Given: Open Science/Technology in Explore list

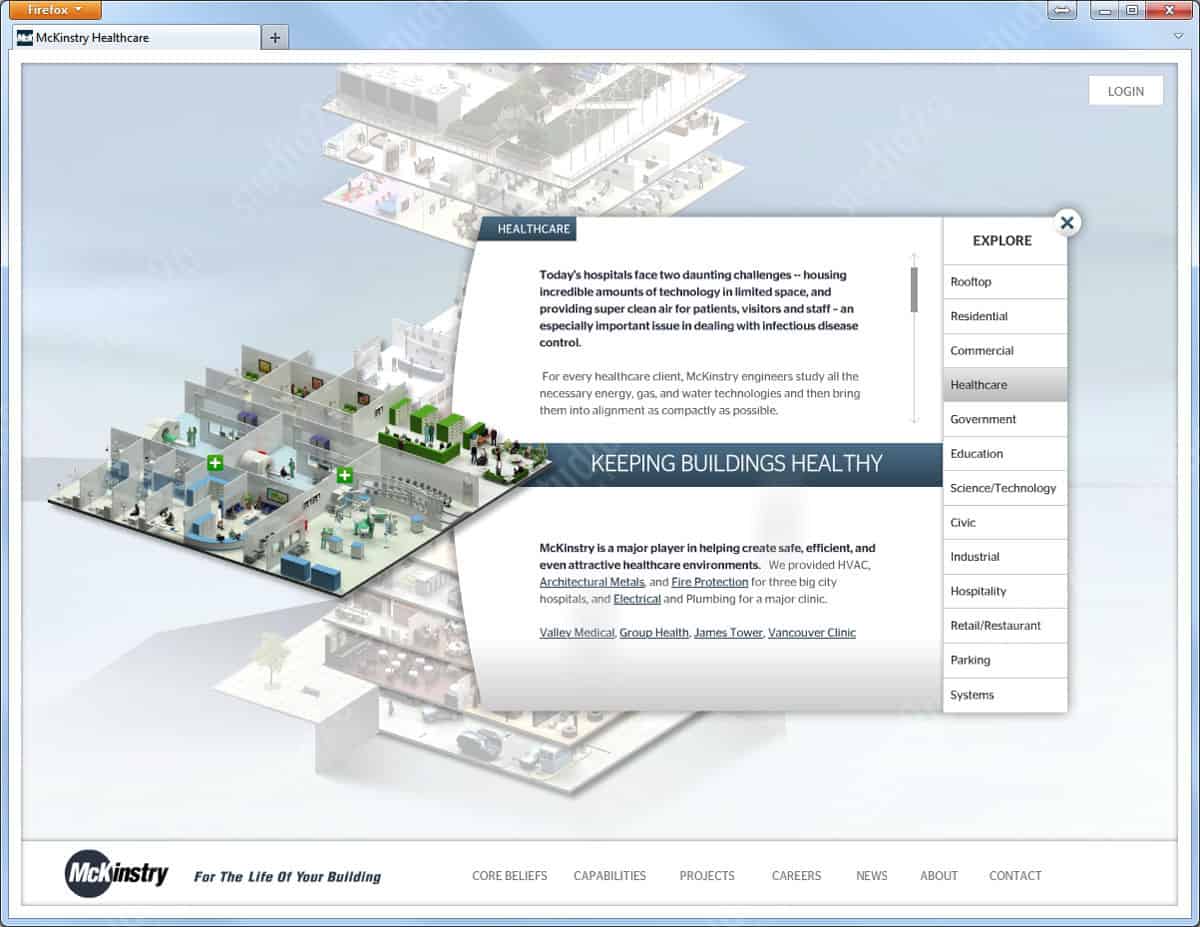Looking at the screenshot, I should click(1005, 488).
